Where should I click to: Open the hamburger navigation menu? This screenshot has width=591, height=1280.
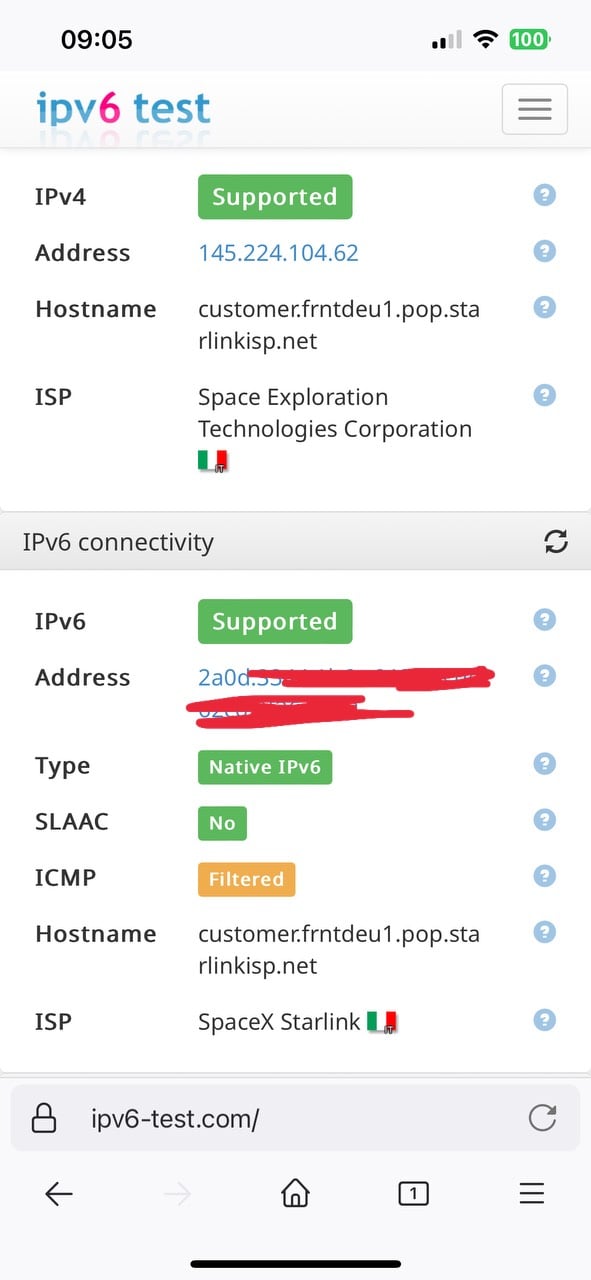pyautogui.click(x=534, y=109)
